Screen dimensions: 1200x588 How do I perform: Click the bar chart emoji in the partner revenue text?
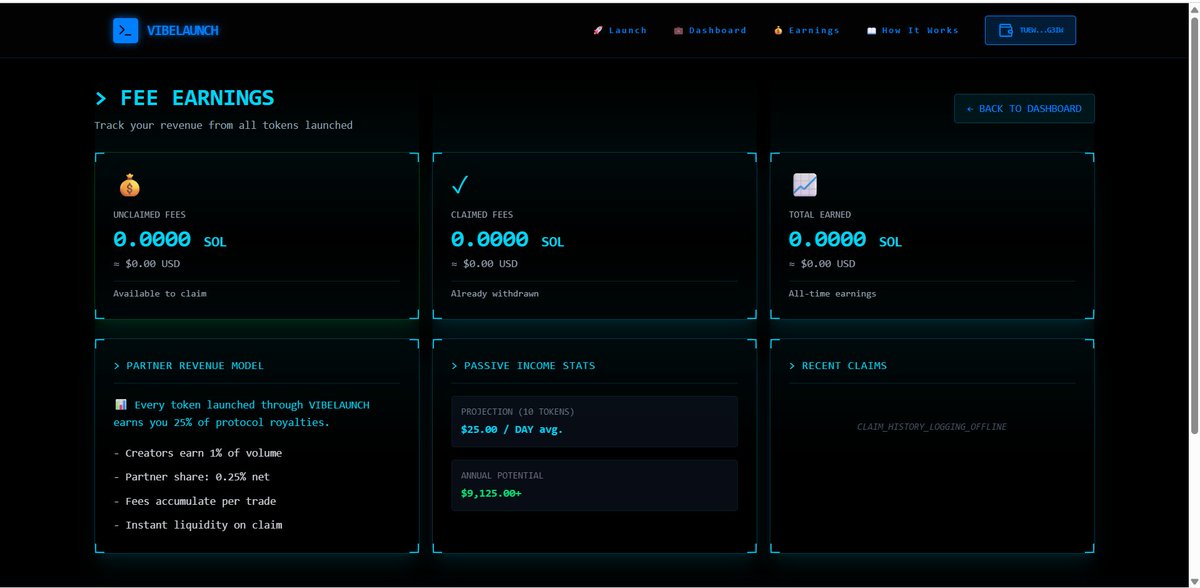tap(120, 405)
